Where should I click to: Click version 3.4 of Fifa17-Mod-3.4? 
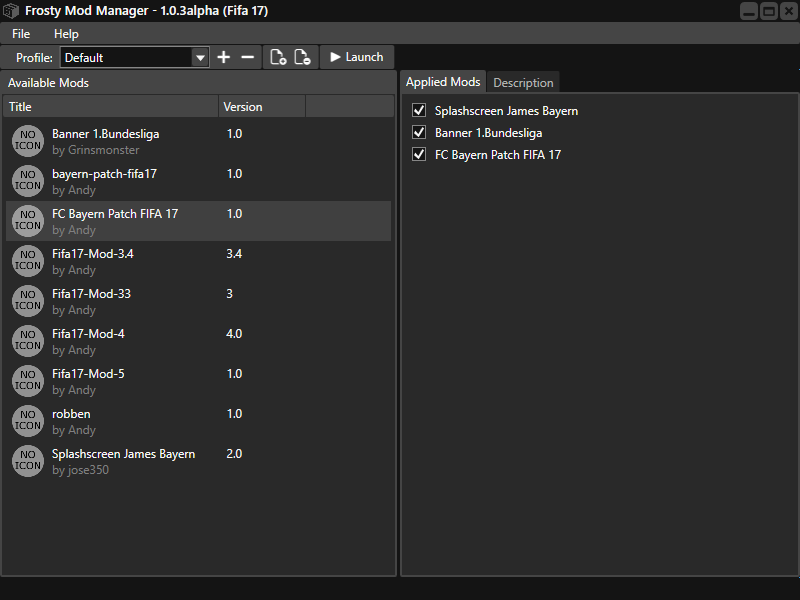click(x=234, y=254)
